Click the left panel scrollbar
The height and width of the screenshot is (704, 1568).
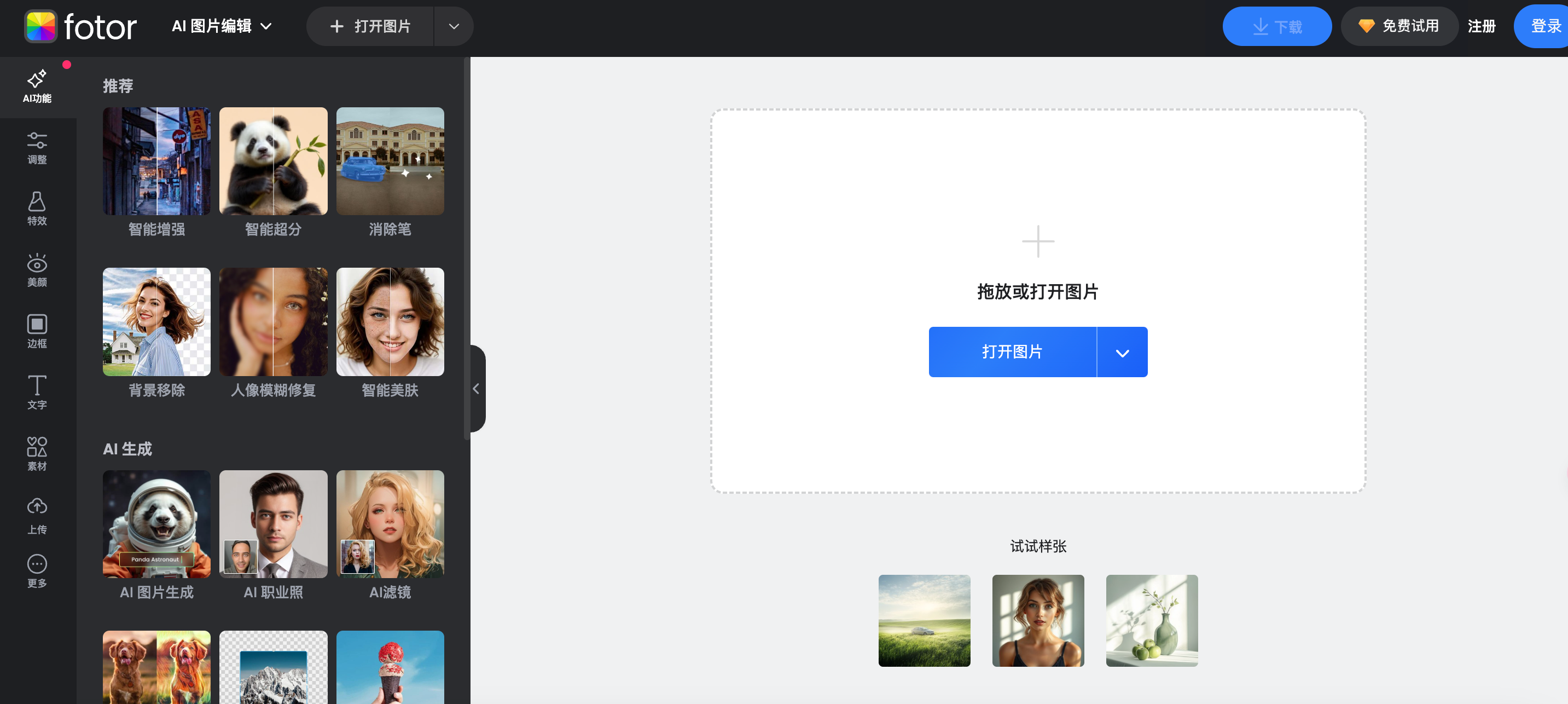pyautogui.click(x=466, y=249)
